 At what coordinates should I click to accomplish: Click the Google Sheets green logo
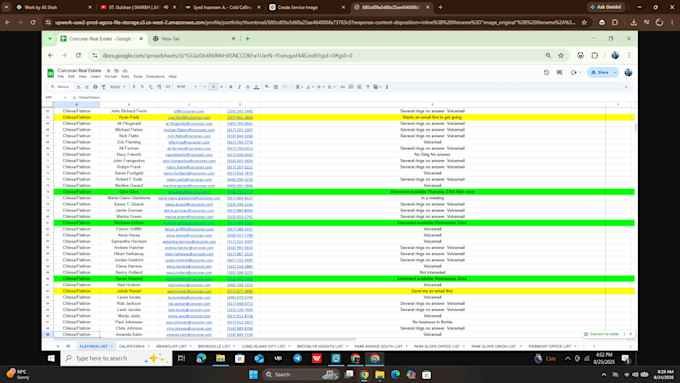tap(50, 73)
